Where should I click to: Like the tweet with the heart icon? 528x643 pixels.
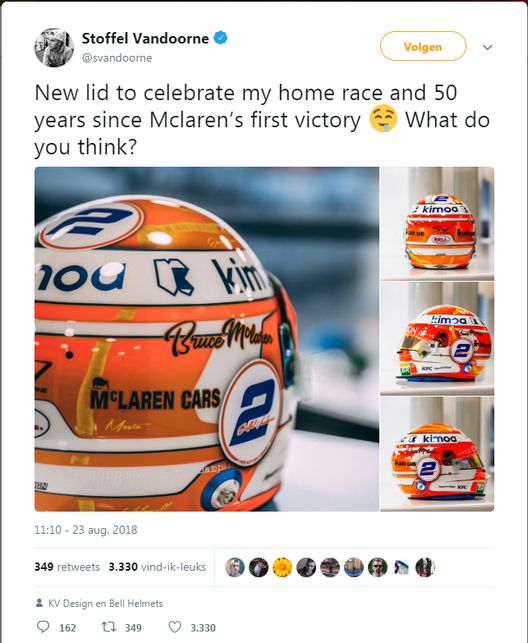[175, 627]
